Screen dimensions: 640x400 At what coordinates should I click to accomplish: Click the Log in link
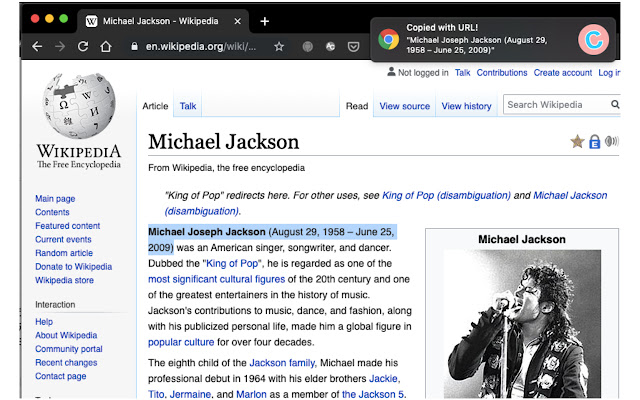[x=609, y=73]
